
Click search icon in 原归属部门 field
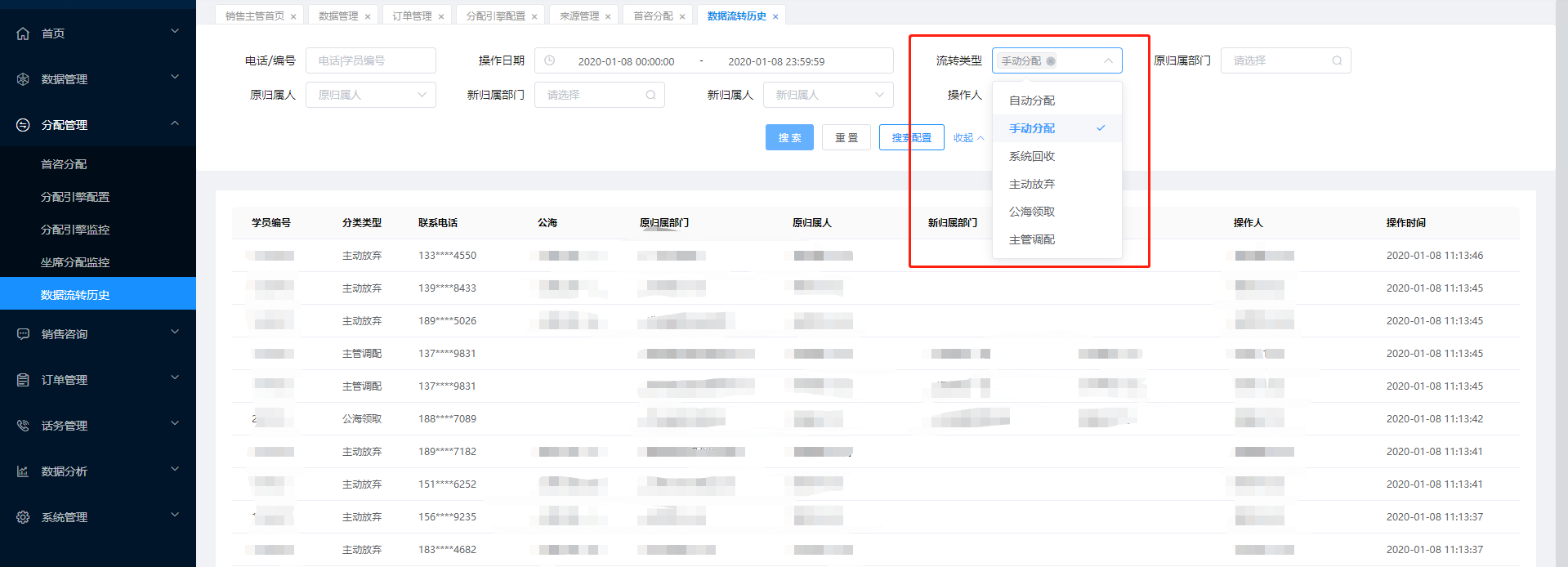click(x=1337, y=60)
